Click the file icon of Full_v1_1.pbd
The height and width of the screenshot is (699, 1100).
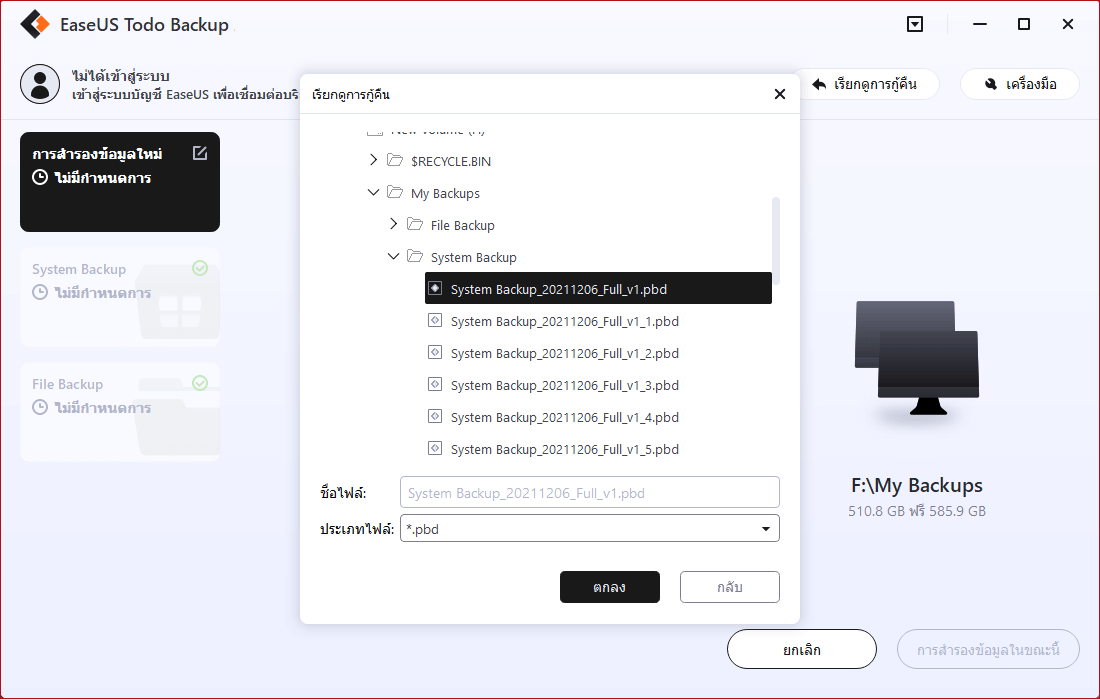435,321
